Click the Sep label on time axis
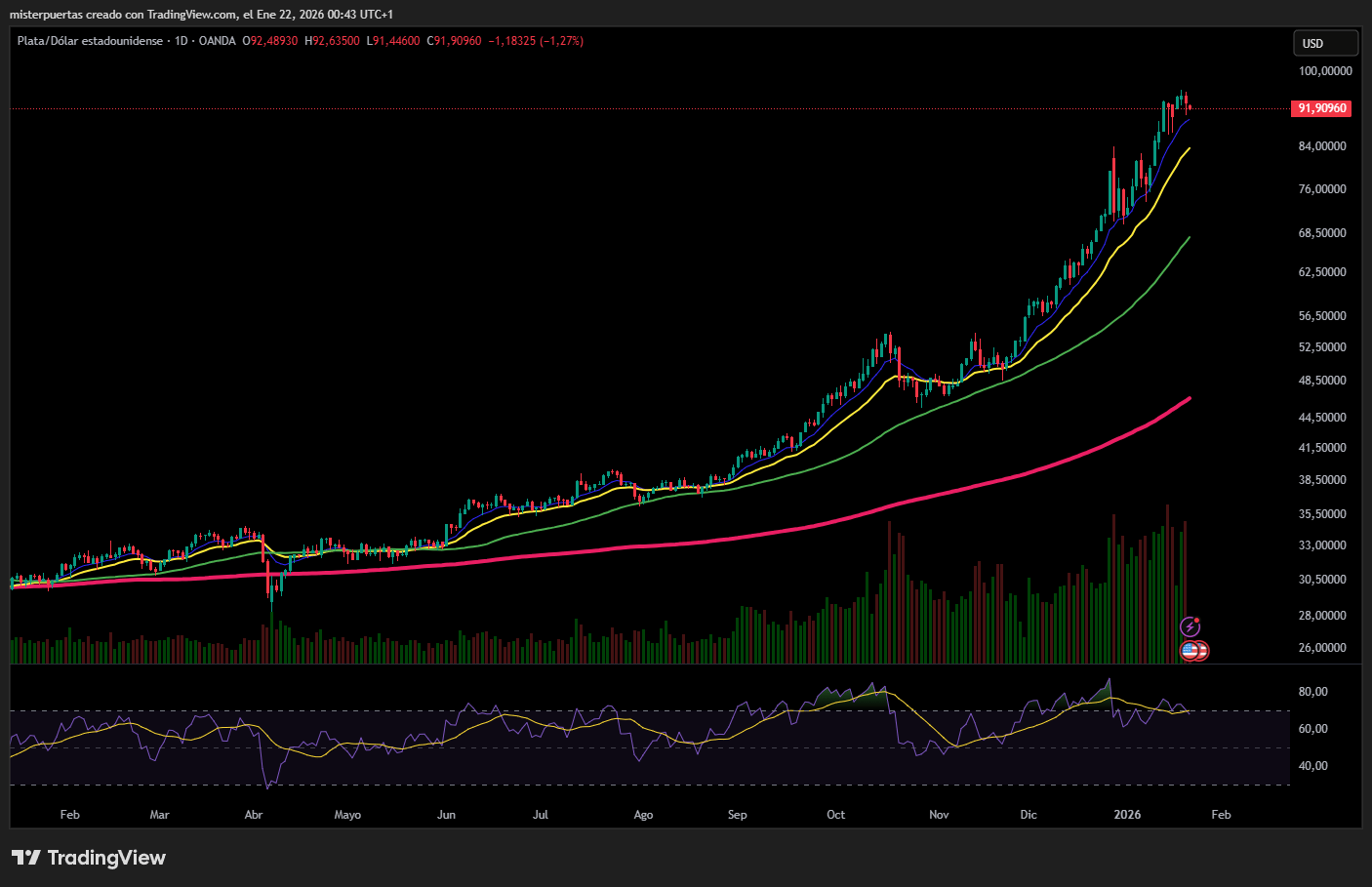This screenshot has height=887, width=1372. [x=738, y=815]
